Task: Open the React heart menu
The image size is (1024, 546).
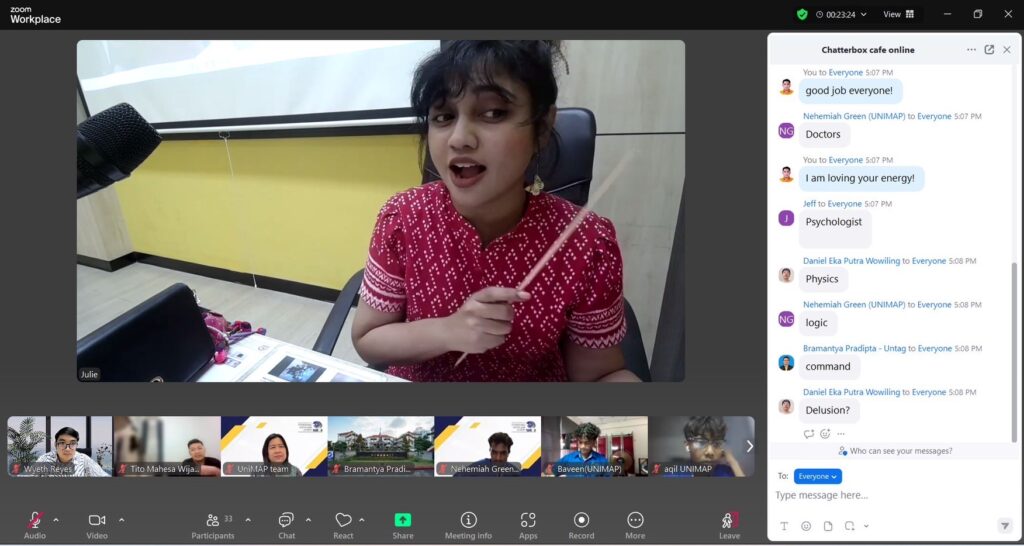Action: pyautogui.click(x=344, y=525)
